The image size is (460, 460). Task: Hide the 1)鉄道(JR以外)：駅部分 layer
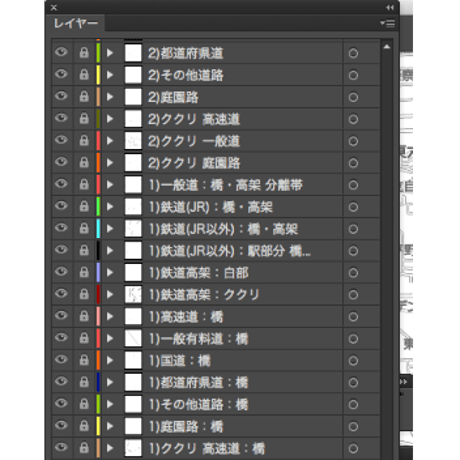pyautogui.click(x=61, y=250)
